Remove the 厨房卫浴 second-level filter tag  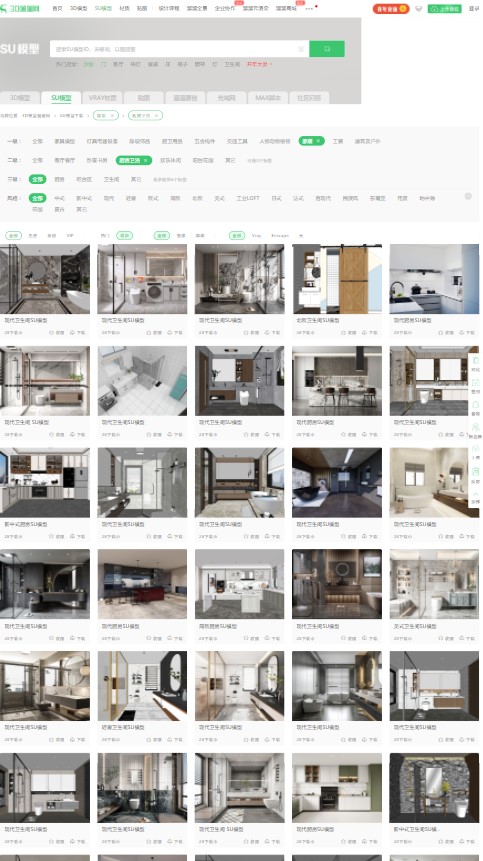pos(146,160)
